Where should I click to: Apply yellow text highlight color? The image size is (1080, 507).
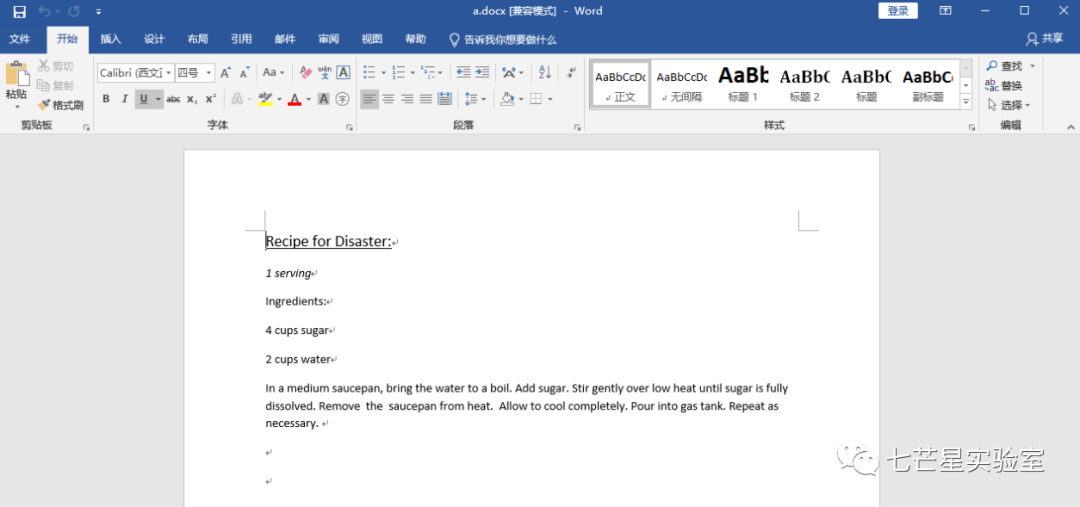pyautogui.click(x=265, y=99)
